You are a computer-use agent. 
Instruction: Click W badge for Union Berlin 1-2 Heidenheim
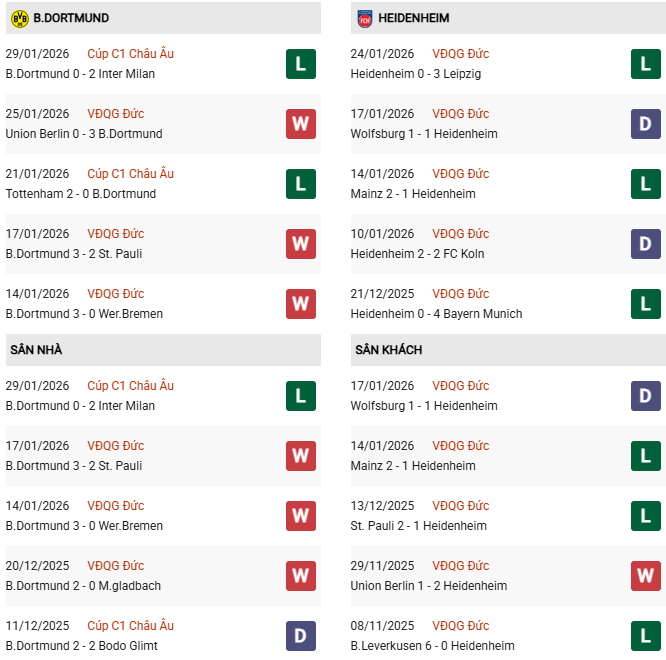click(646, 576)
